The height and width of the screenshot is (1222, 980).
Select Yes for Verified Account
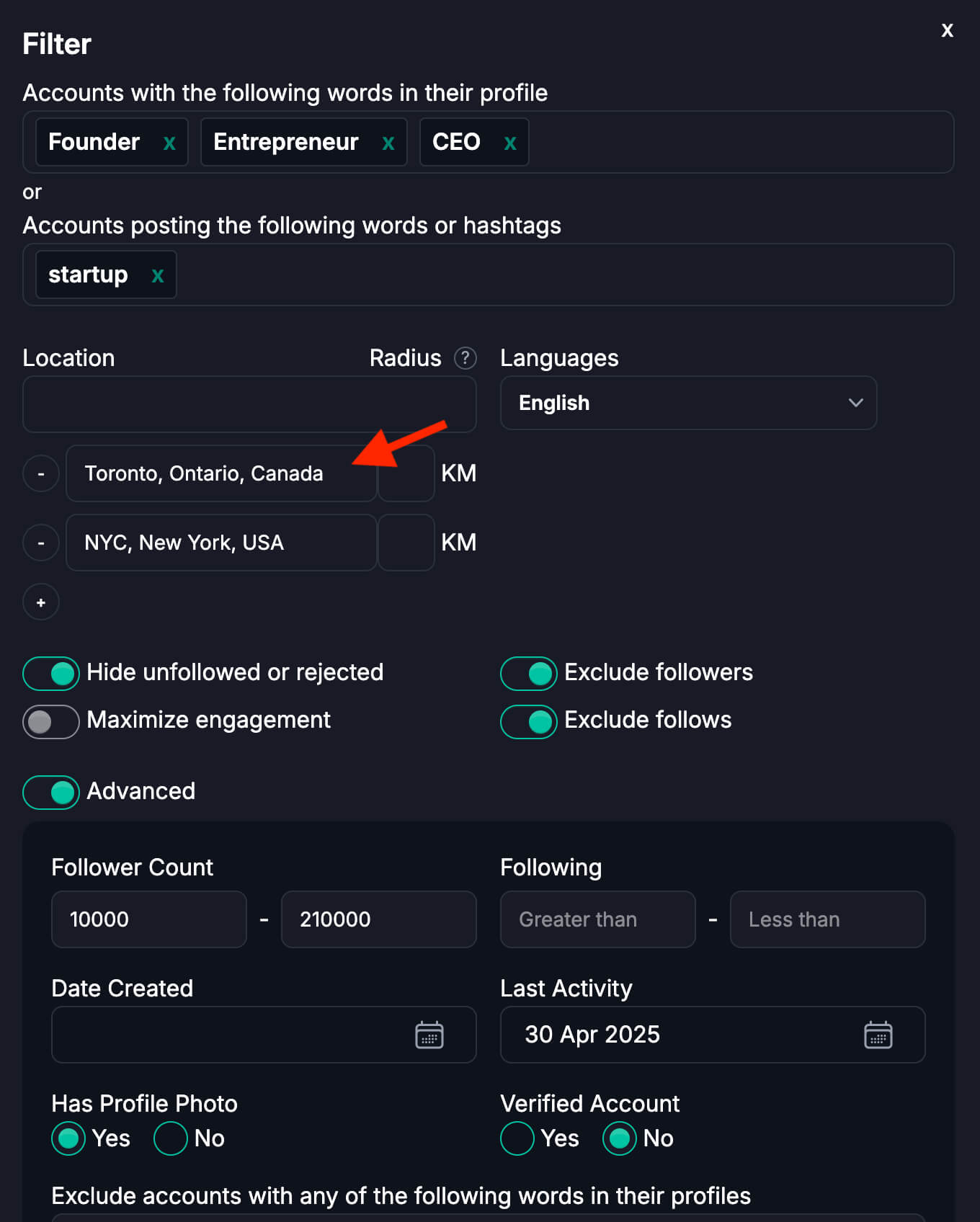click(x=517, y=1138)
